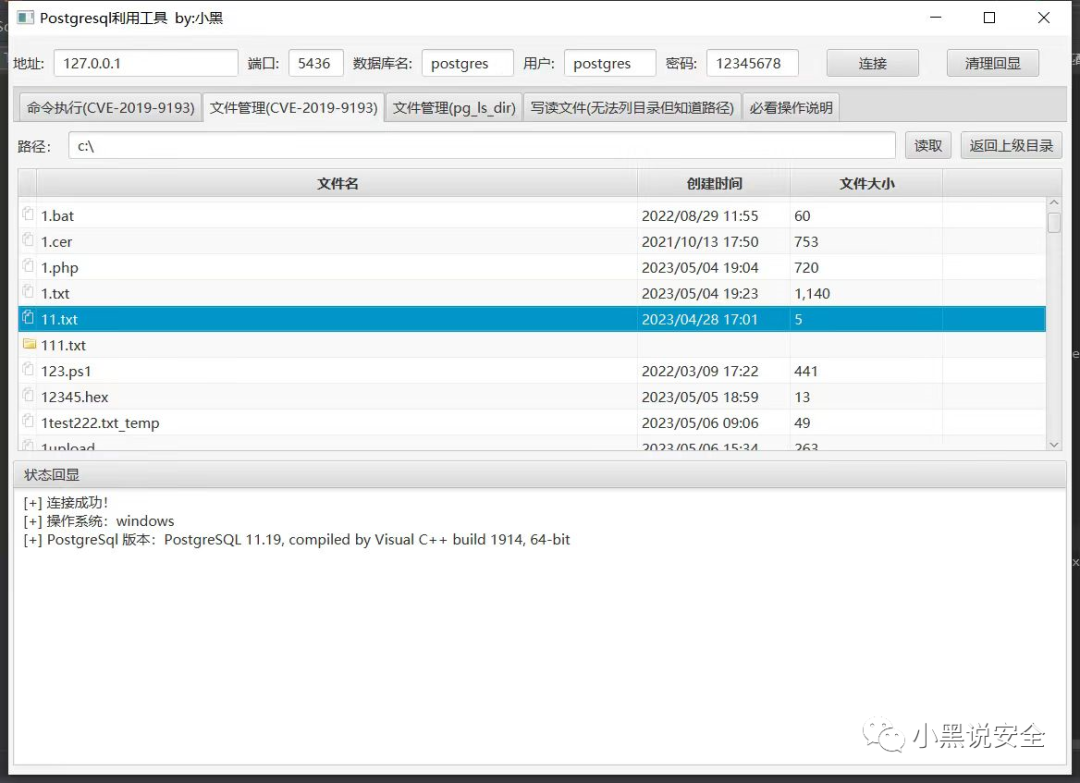Viewport: 1080px width, 783px height.
Task: Click the file icon beside 1.cer
Action: point(28,240)
